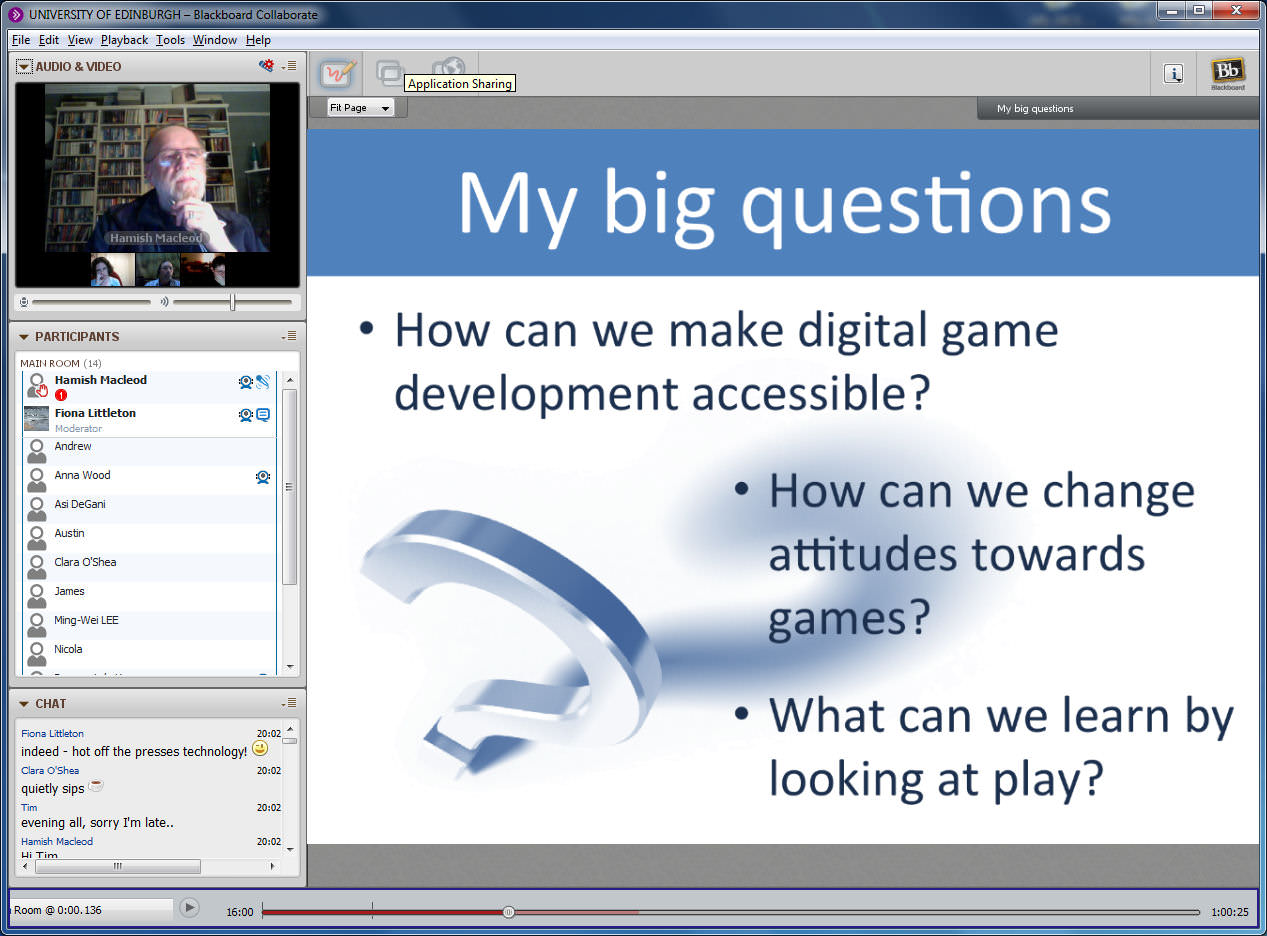
Task: Click the MAIN ROOM (14) heading
Action: tap(60, 363)
